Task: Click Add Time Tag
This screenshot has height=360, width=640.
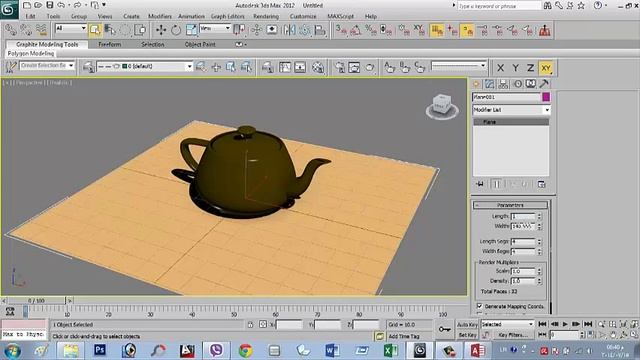Action: (404, 336)
